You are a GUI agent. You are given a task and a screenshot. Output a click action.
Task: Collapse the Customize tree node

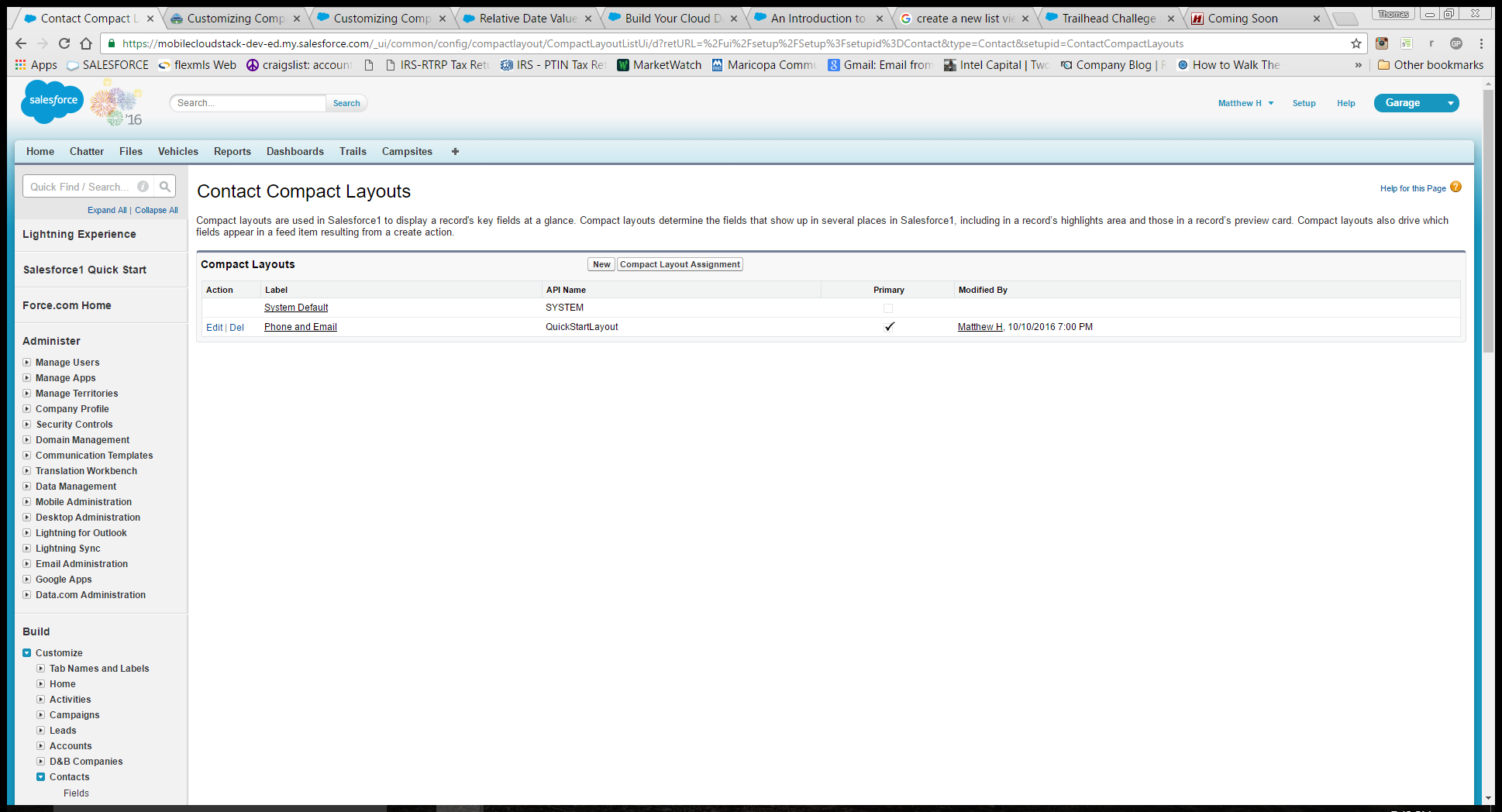pos(27,653)
